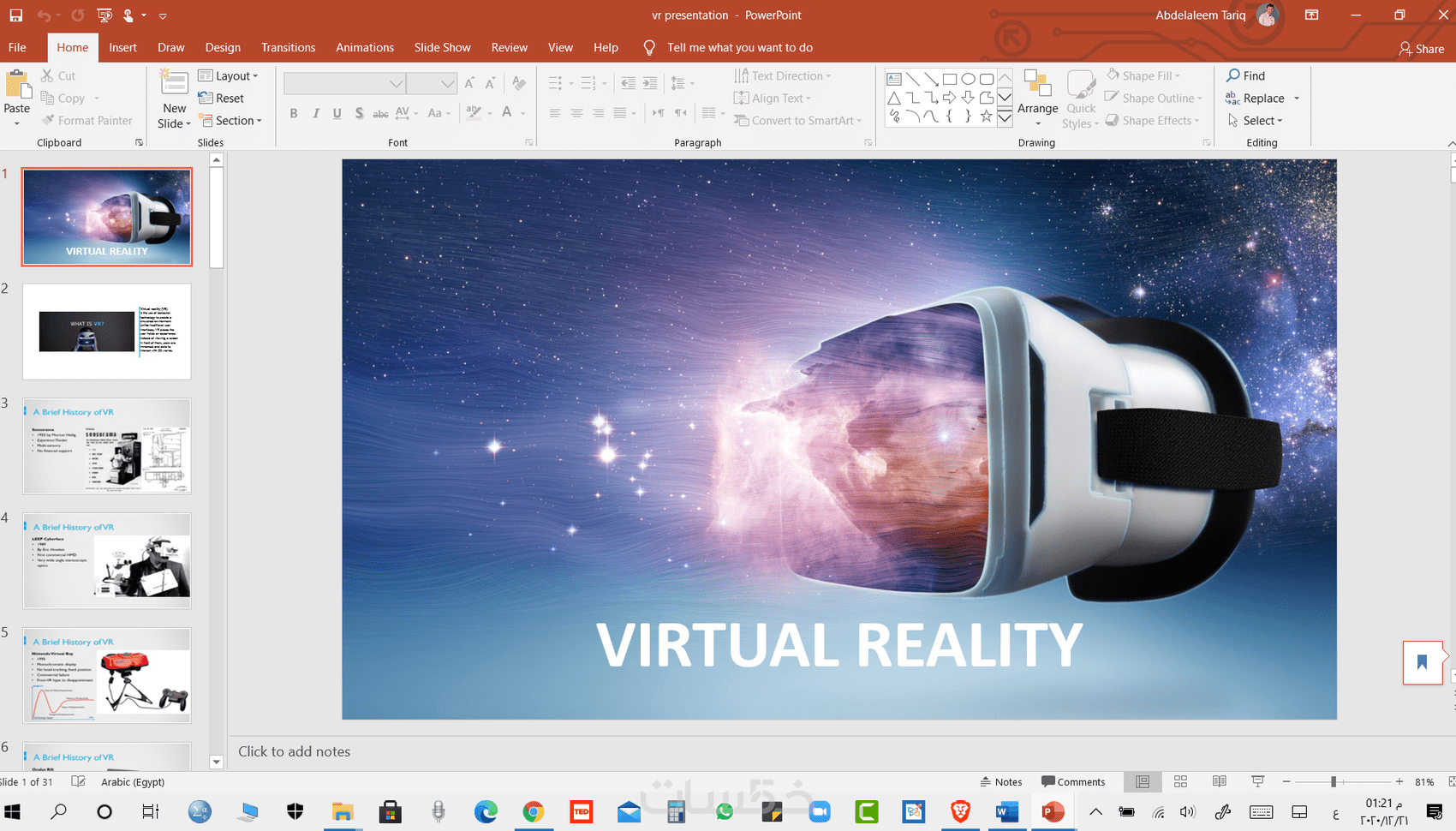Open the font name combo box

(344, 83)
